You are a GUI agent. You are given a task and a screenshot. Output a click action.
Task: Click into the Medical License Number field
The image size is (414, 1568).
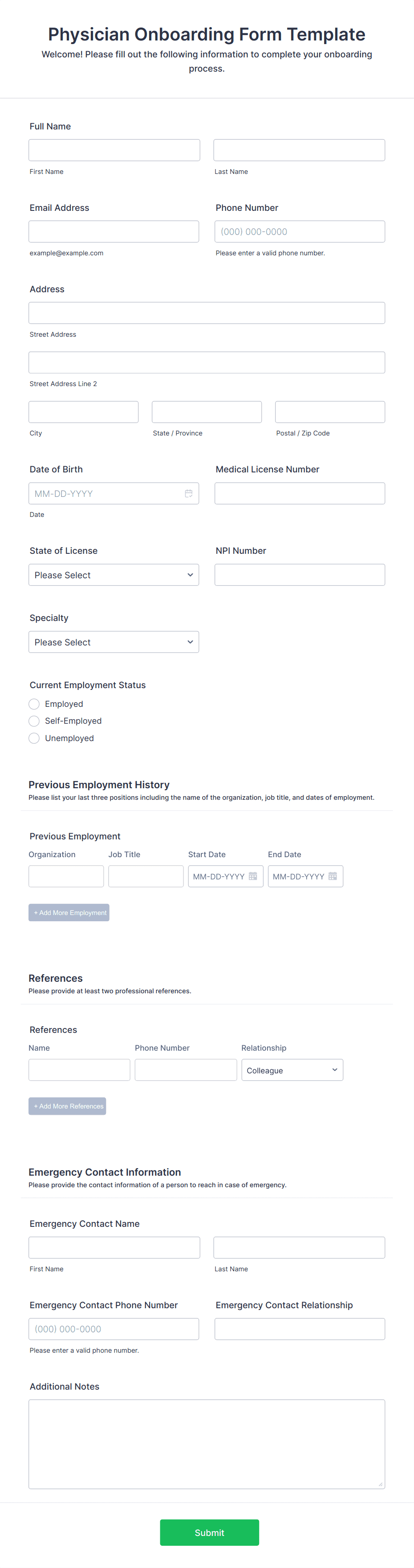pyautogui.click(x=299, y=493)
